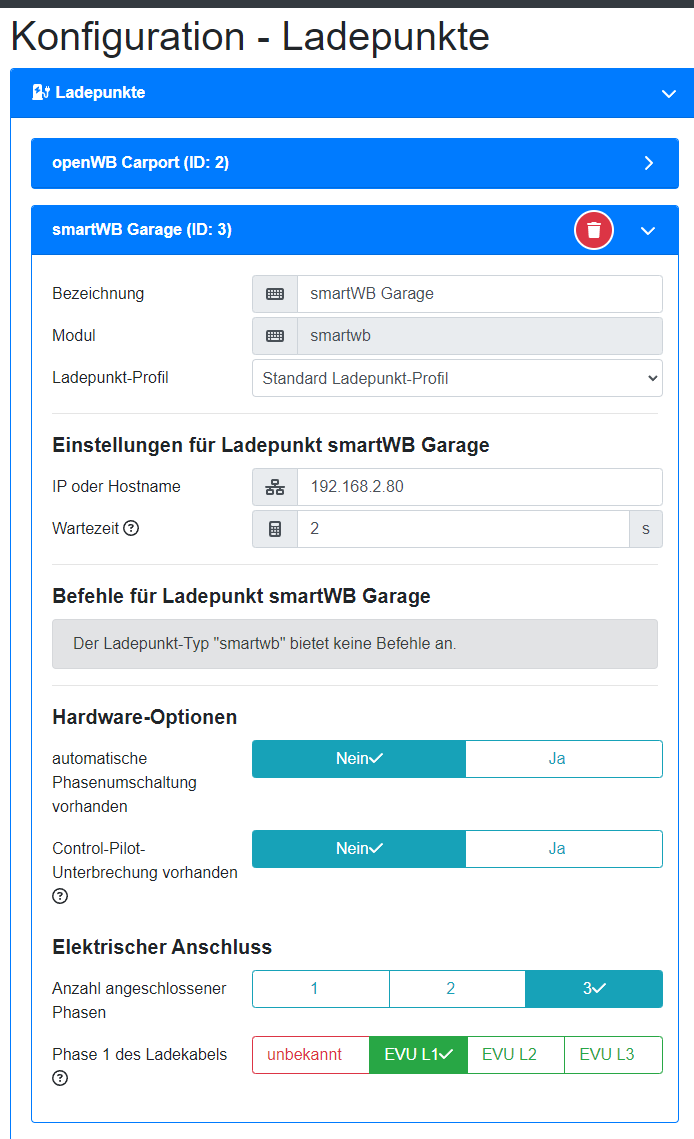Click the Hardware-Optionen heading
Image resolution: width=694 pixels, height=1139 pixels.
pos(145,717)
